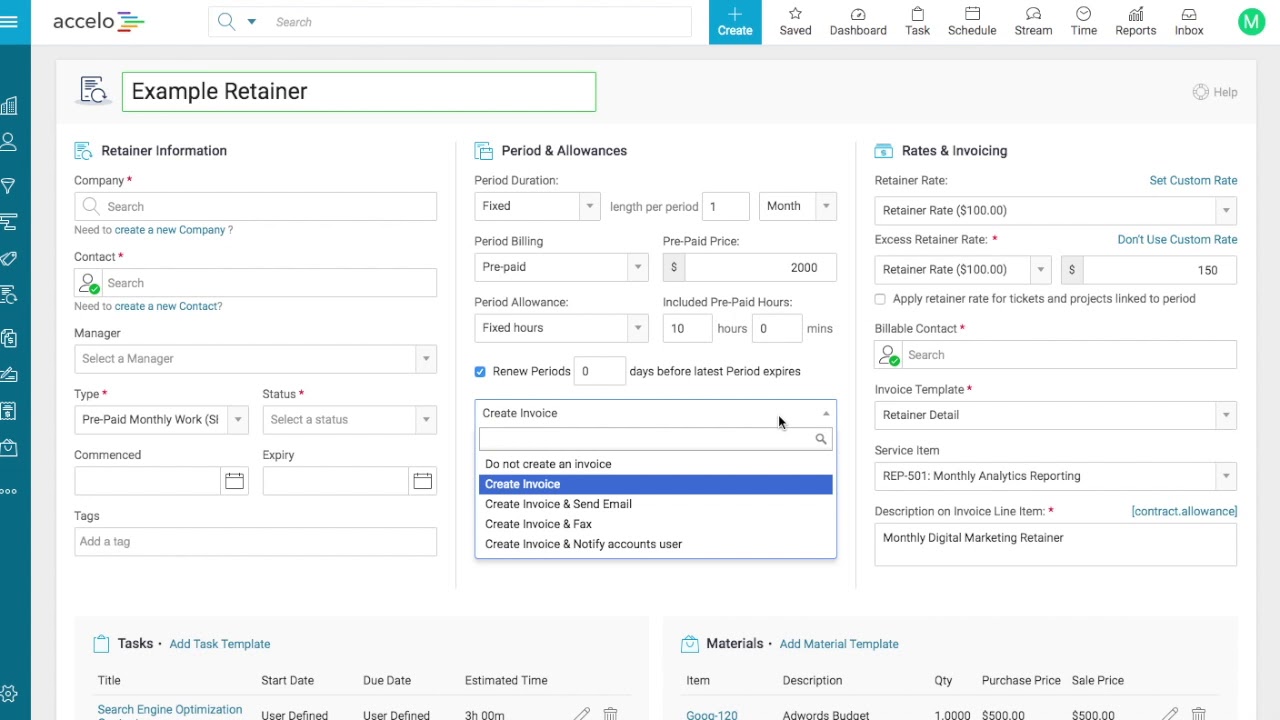
Task: Open the Type dropdown Pre-Paid Monthly Work
Action: coord(161,420)
